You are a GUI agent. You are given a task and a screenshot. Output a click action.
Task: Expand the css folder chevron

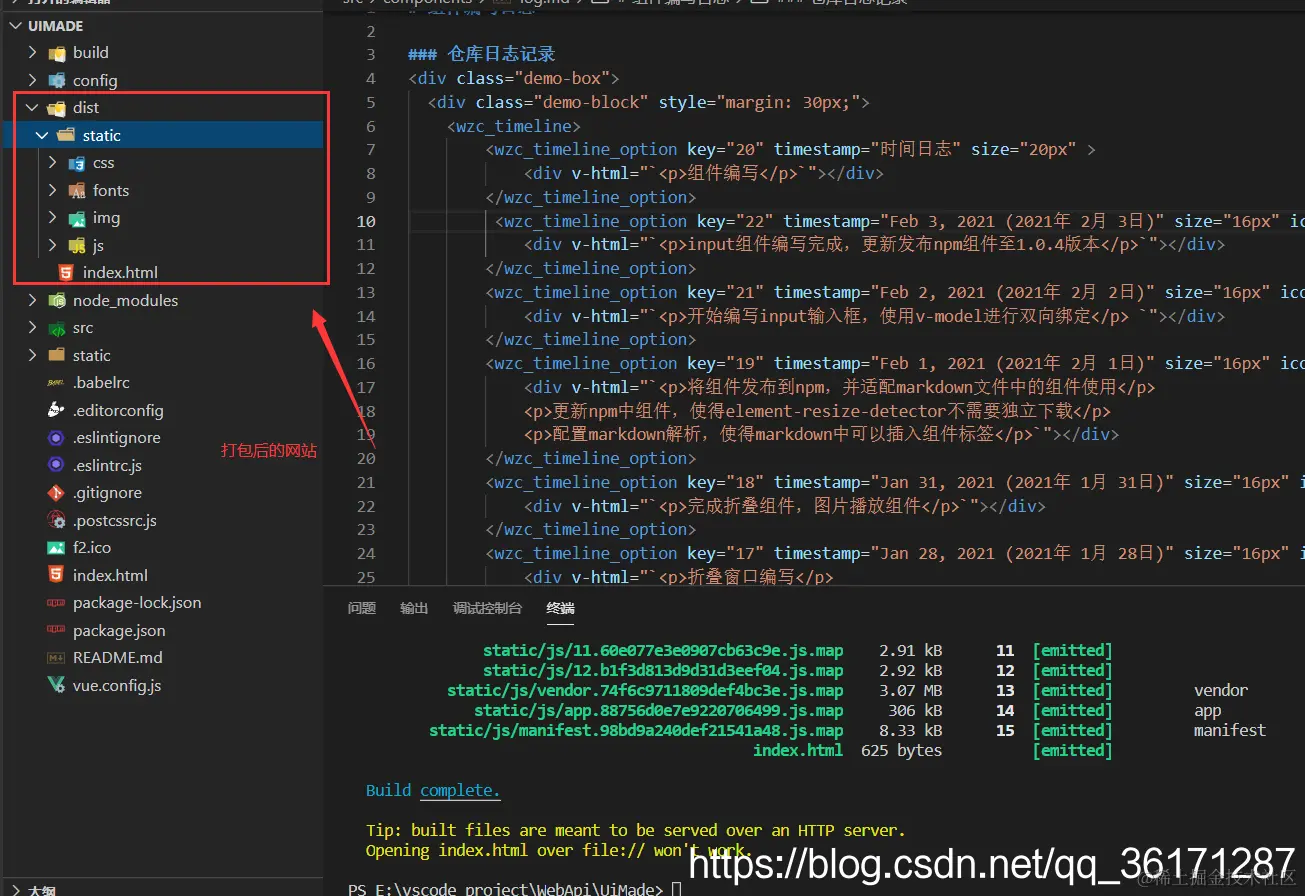(53, 163)
